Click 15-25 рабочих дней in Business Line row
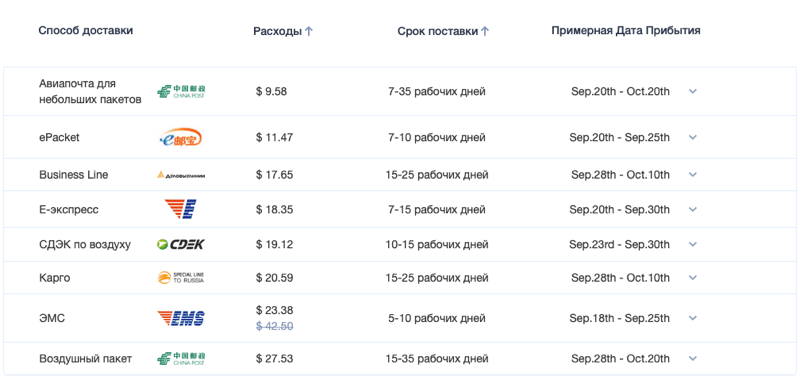 point(437,175)
